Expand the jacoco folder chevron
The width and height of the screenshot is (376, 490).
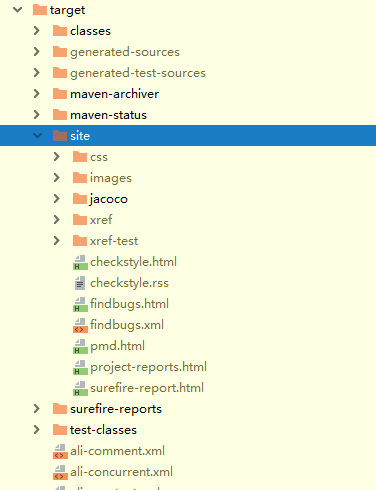pyautogui.click(x=57, y=199)
